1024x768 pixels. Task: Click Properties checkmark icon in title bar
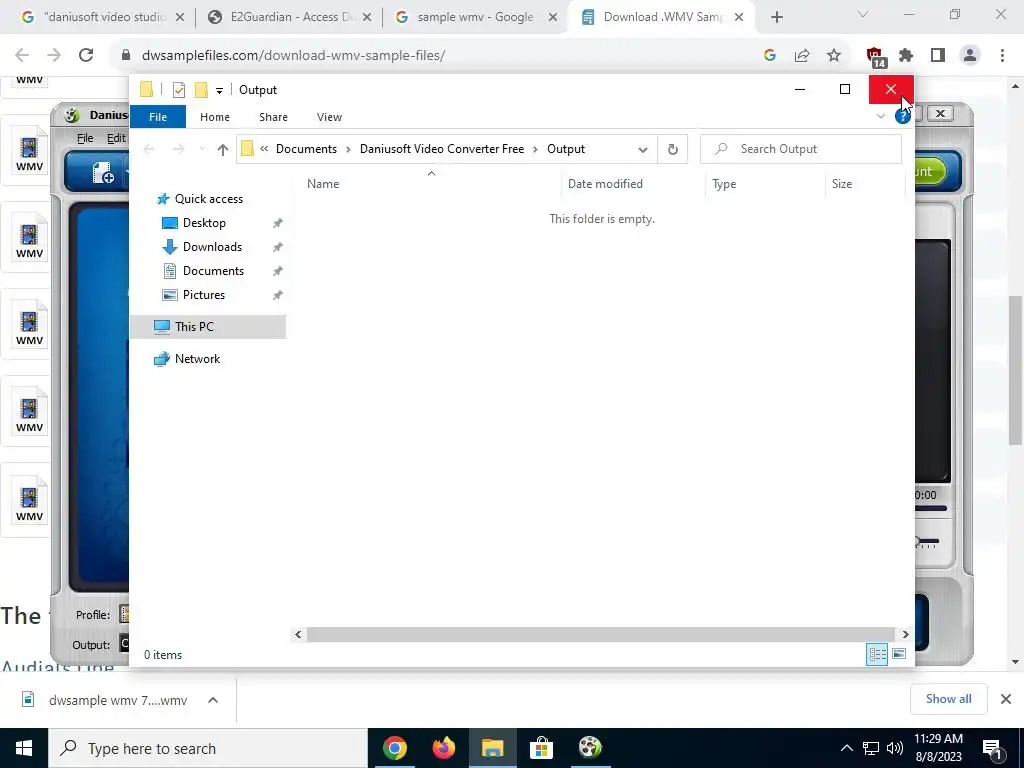178,90
